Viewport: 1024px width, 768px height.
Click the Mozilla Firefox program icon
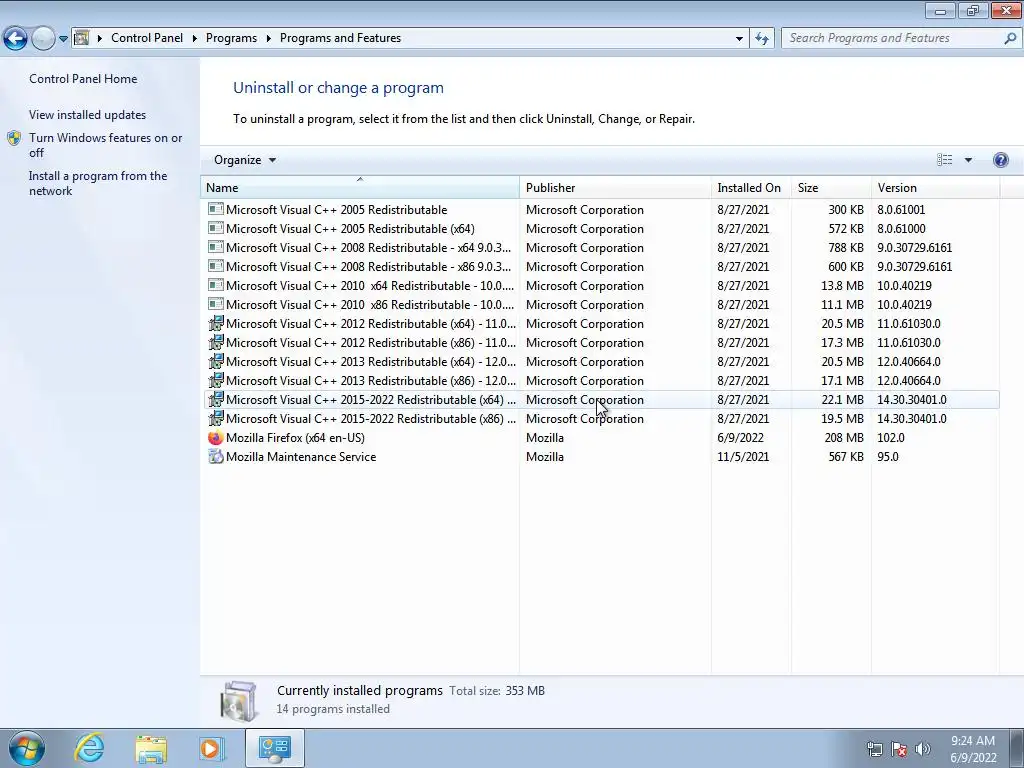tap(216, 438)
